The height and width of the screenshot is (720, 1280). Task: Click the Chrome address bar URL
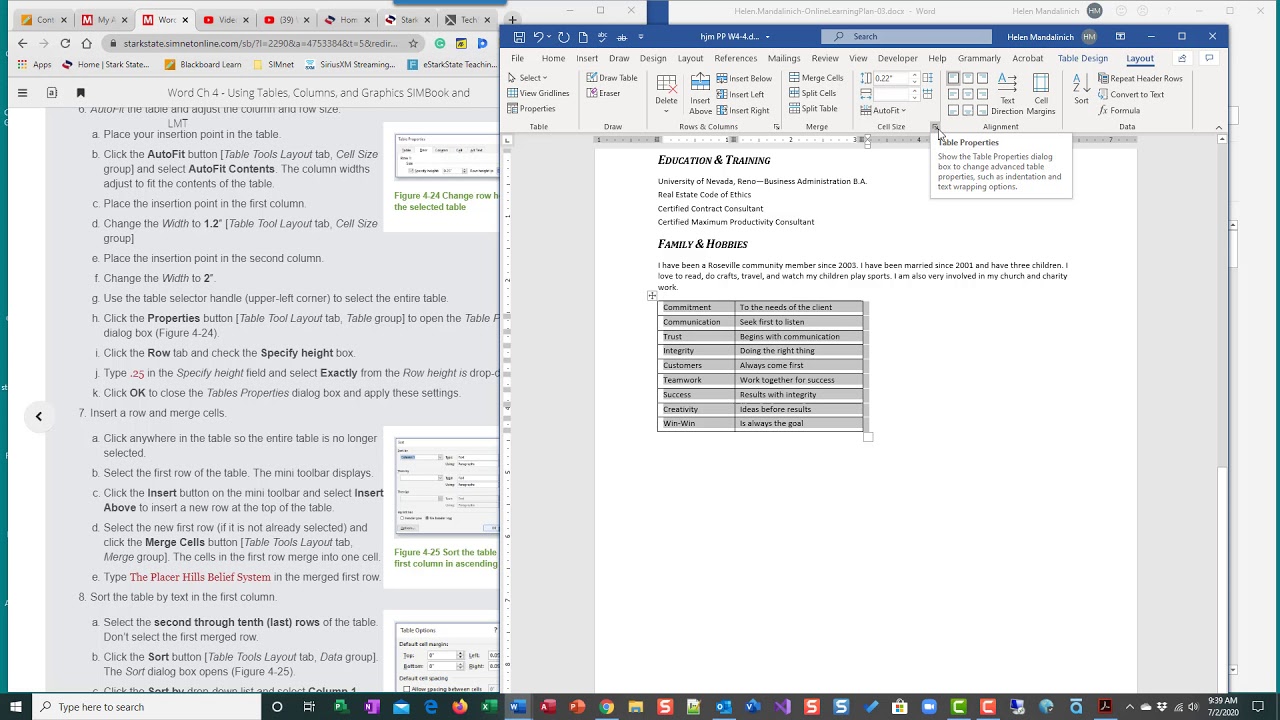[x=260, y=43]
